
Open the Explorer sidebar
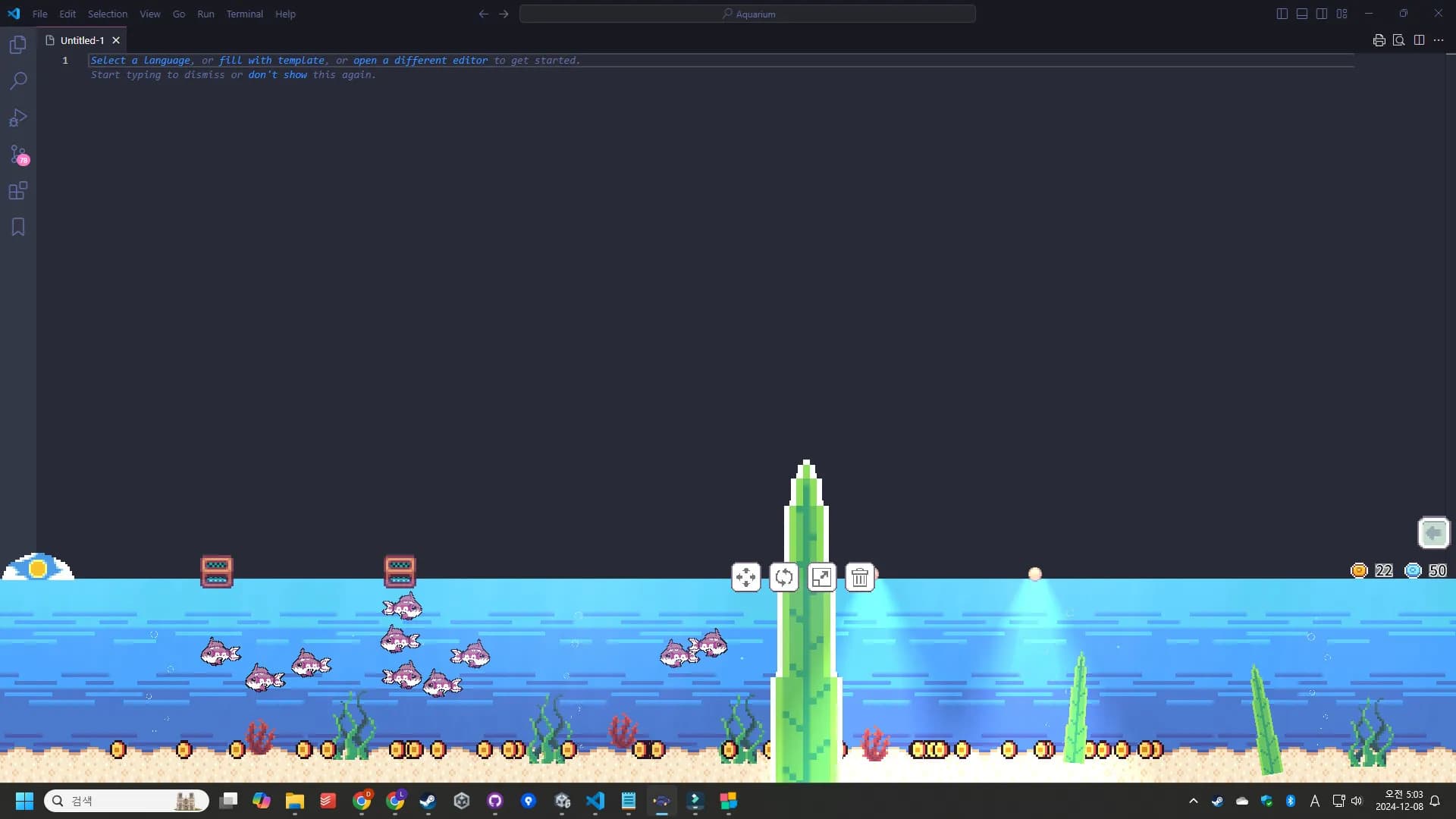17,45
